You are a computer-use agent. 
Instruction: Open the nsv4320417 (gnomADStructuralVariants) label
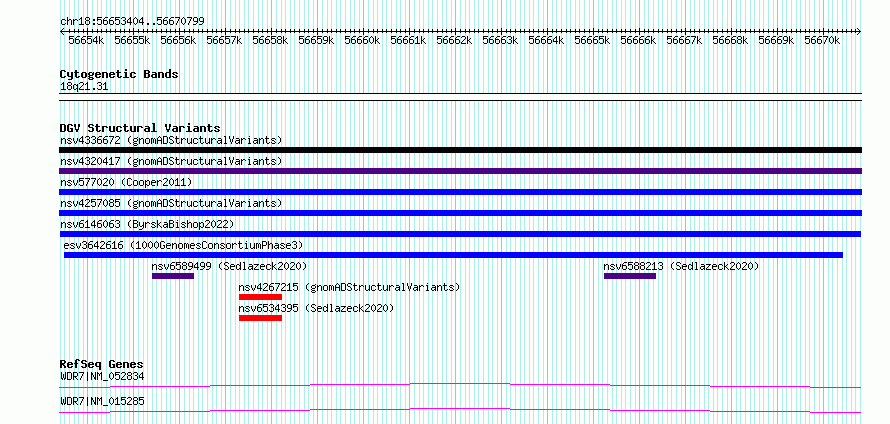click(171, 161)
